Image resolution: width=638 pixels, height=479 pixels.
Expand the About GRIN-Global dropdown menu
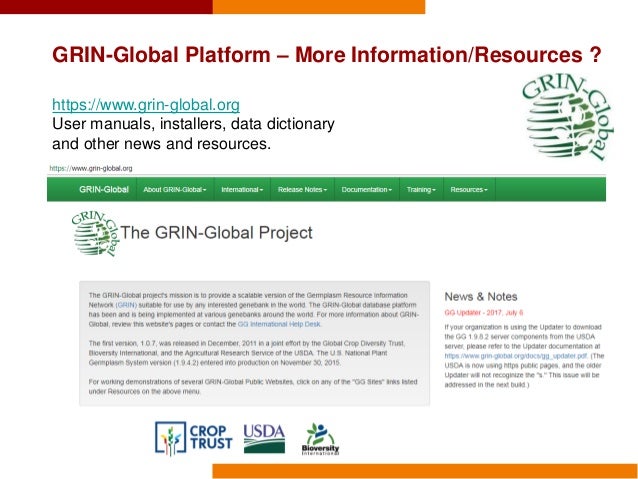coord(175,189)
